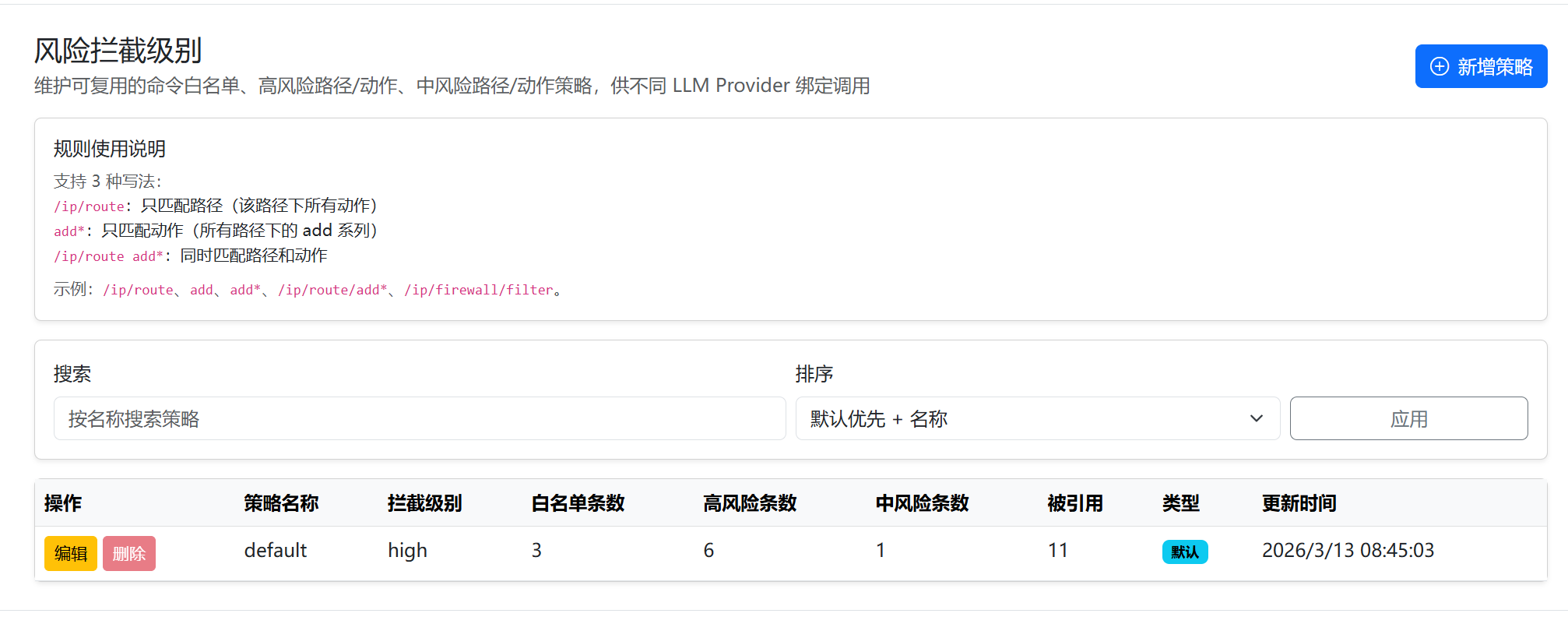
Task: Choose the 中风险条数 column header
Action: pos(922,503)
